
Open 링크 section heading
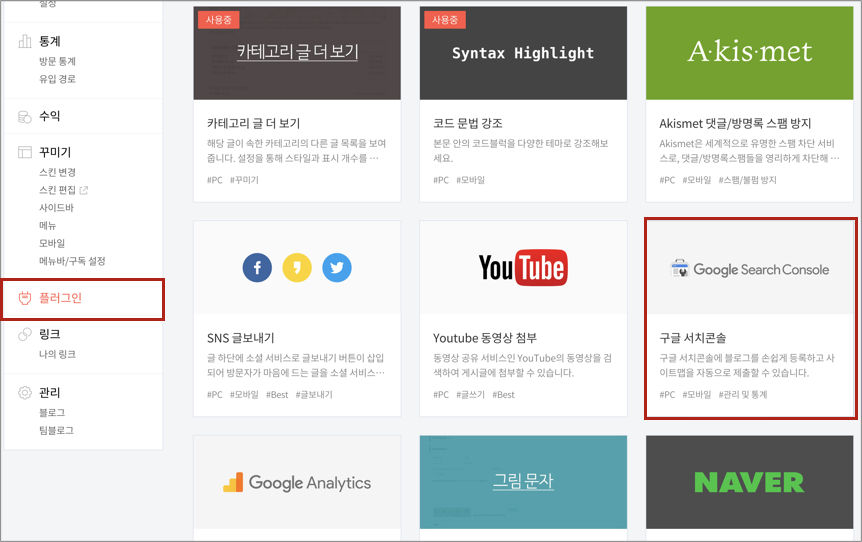pyautogui.click(x=49, y=334)
